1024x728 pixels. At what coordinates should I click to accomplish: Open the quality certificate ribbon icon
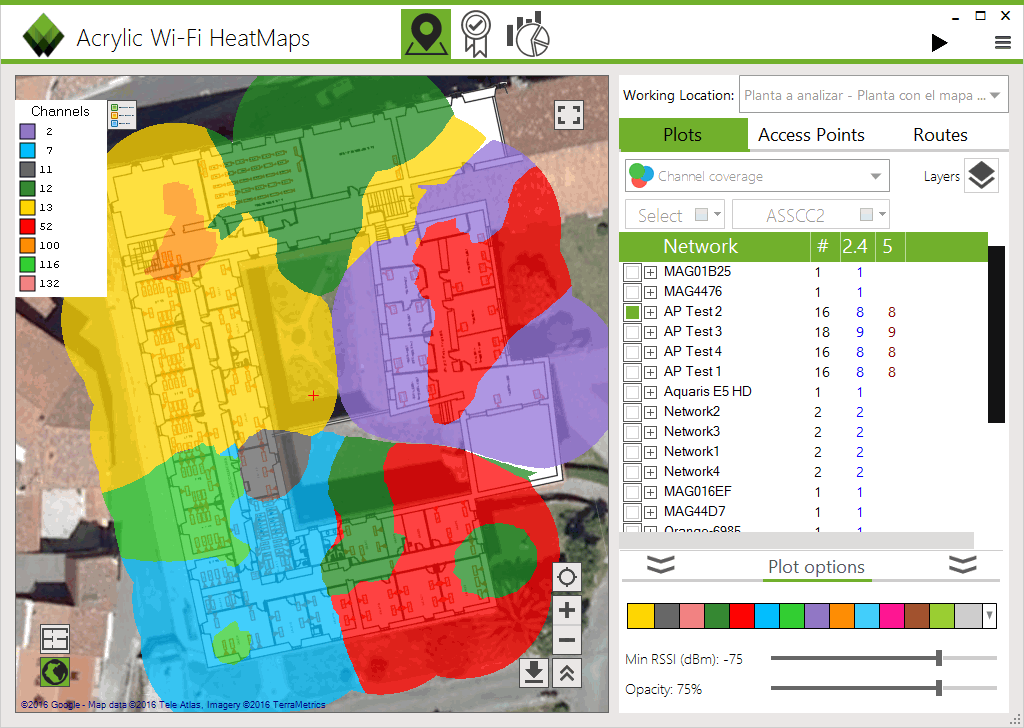pos(475,34)
